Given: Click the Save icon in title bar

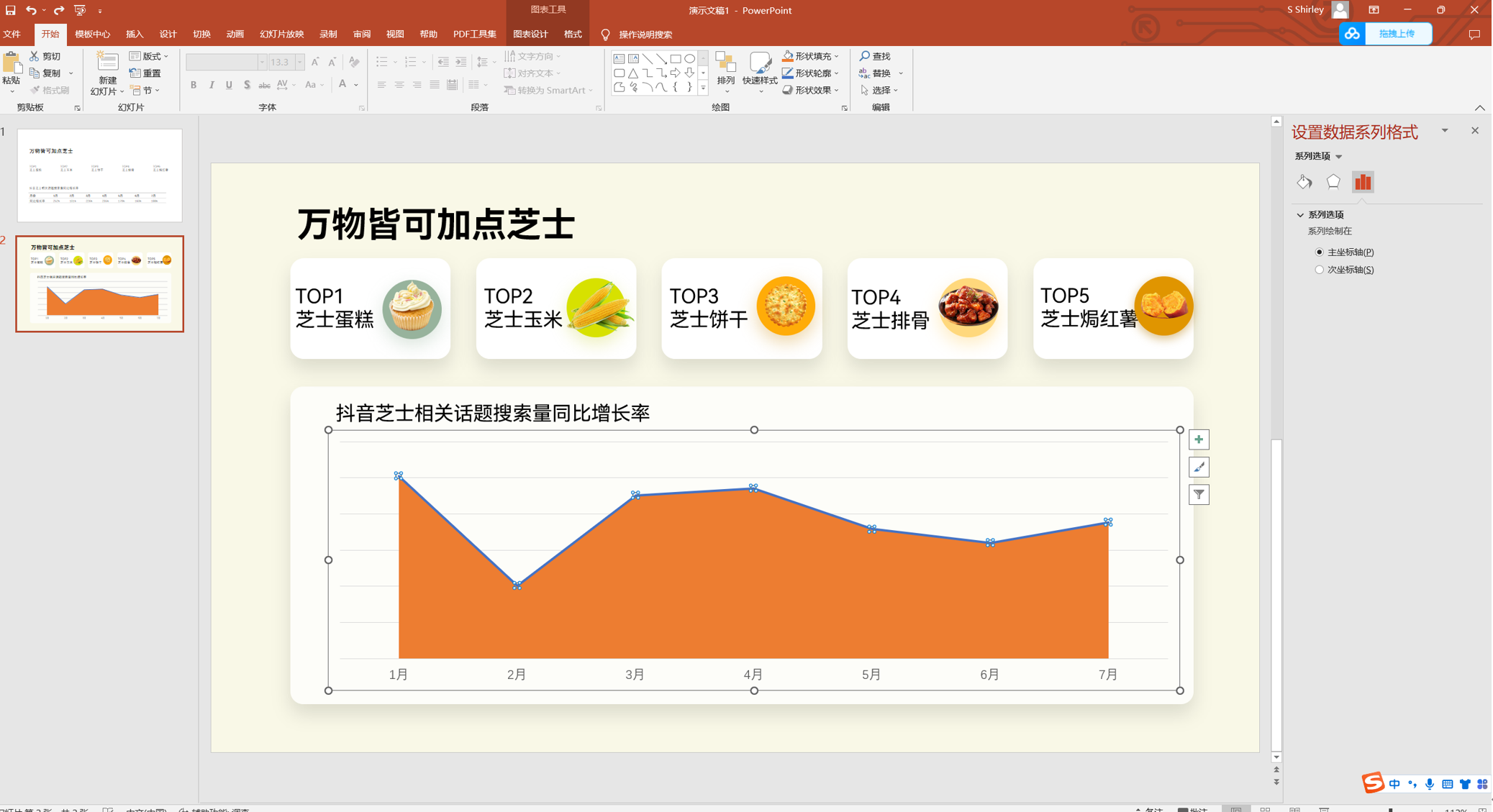Looking at the screenshot, I should 11,10.
